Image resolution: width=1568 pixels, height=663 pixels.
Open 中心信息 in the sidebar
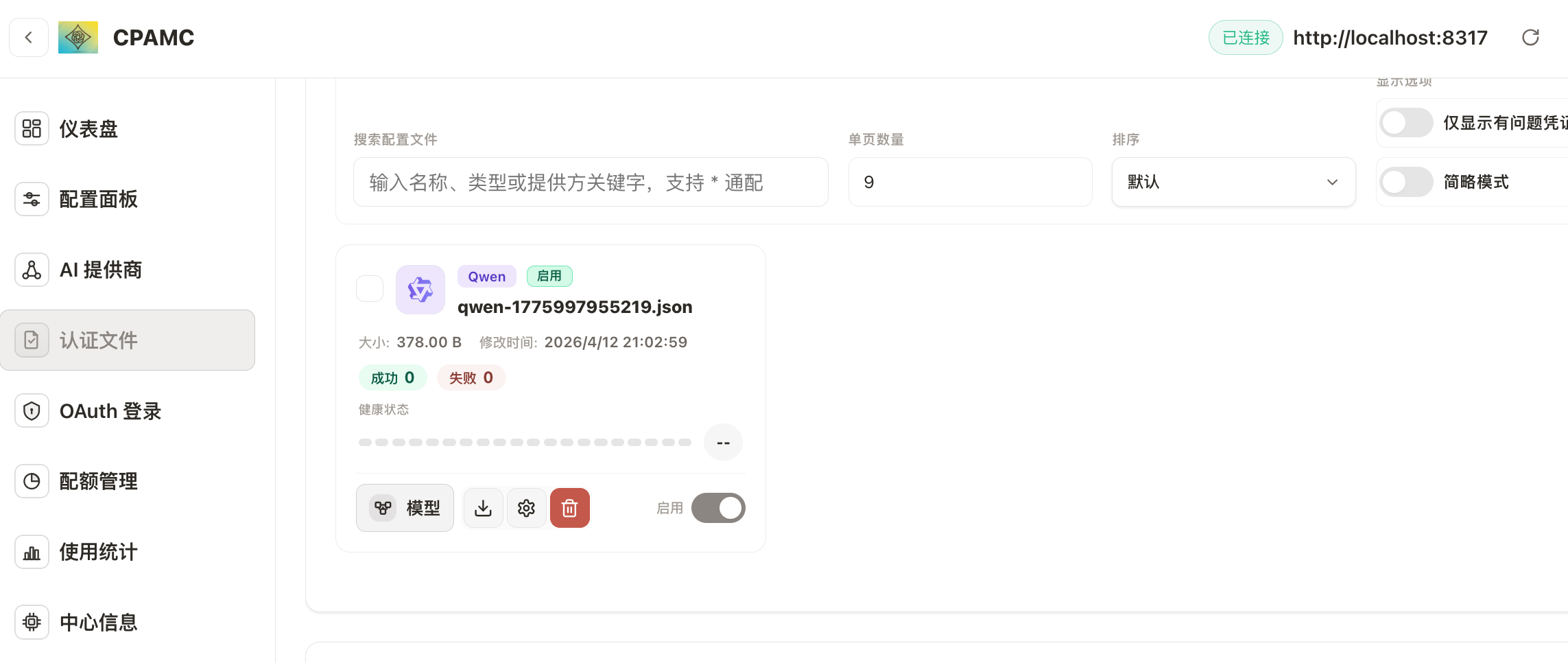tap(97, 622)
